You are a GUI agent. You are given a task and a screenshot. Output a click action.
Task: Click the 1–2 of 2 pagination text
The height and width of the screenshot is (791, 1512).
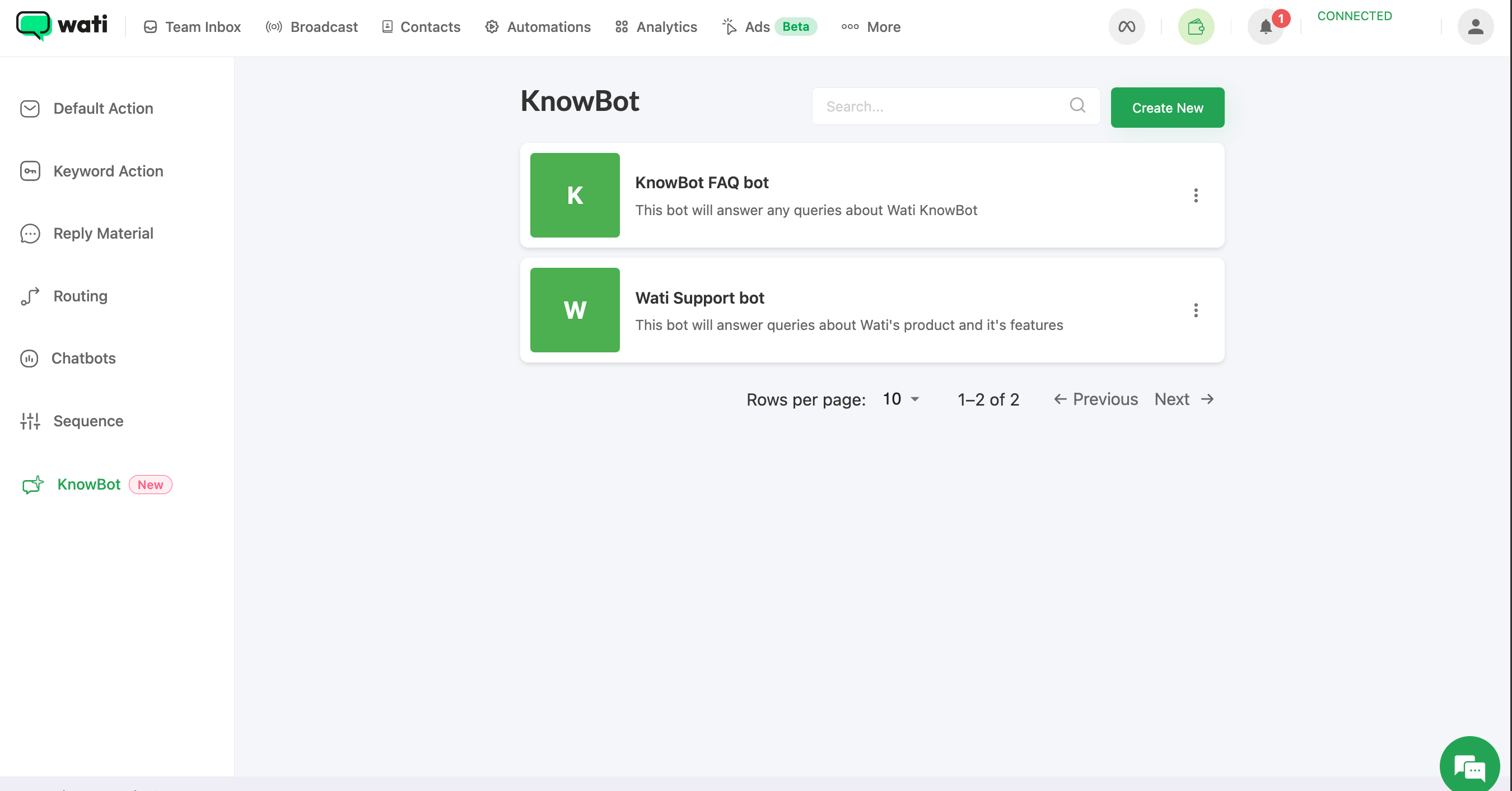tap(988, 399)
